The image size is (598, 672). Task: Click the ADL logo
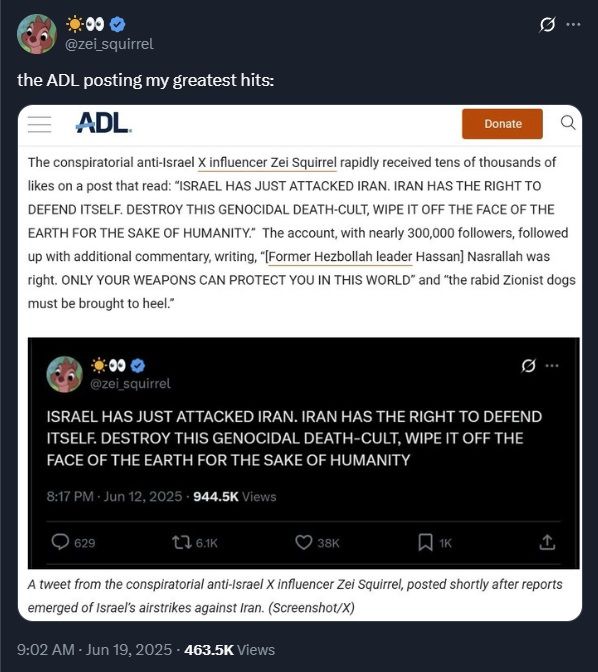click(104, 123)
